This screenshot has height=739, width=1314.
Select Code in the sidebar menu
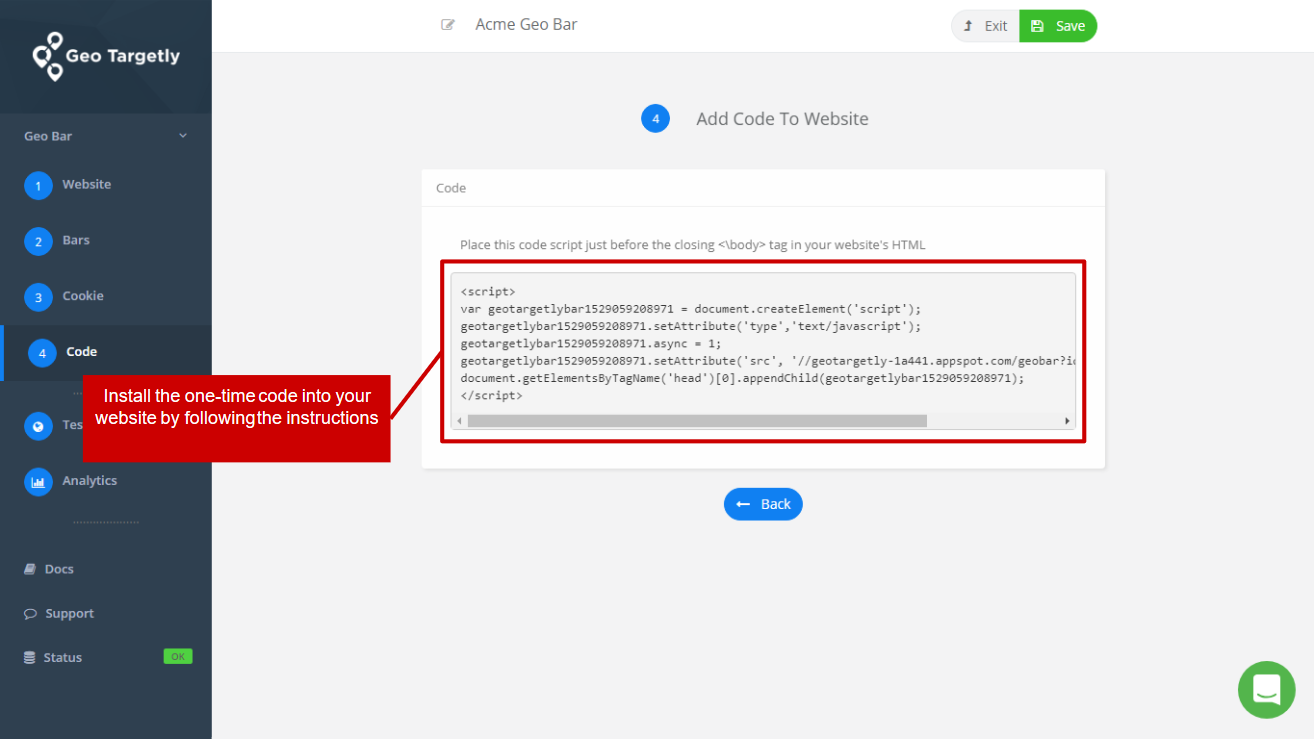[x=80, y=351]
